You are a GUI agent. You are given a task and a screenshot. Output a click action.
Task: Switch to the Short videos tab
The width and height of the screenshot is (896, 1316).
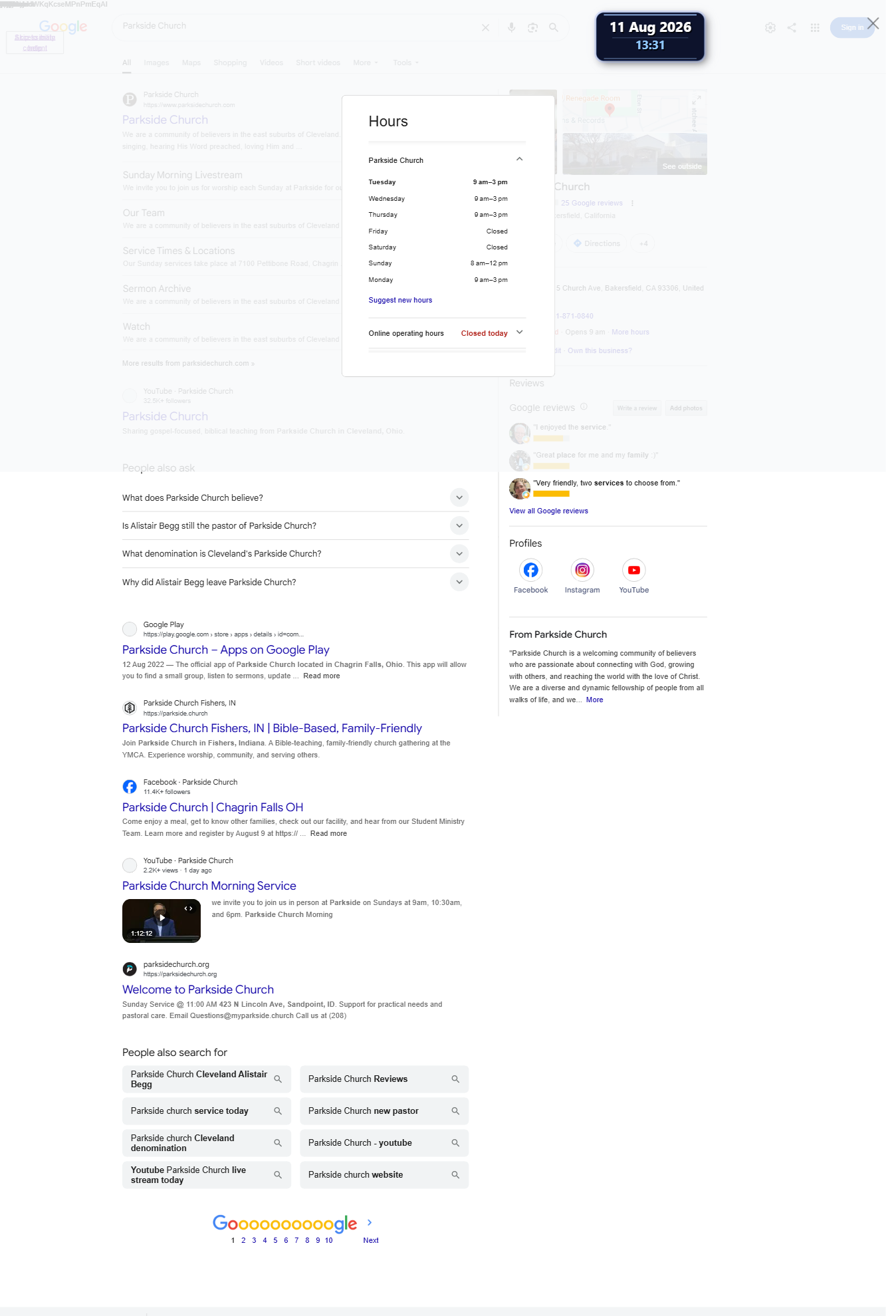(x=318, y=63)
